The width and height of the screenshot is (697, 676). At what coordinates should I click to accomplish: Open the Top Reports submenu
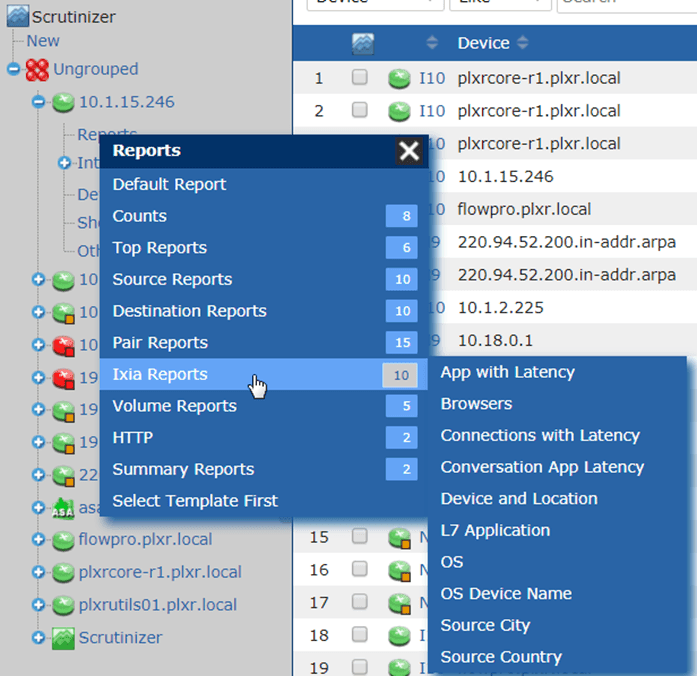pyautogui.click(x=264, y=248)
